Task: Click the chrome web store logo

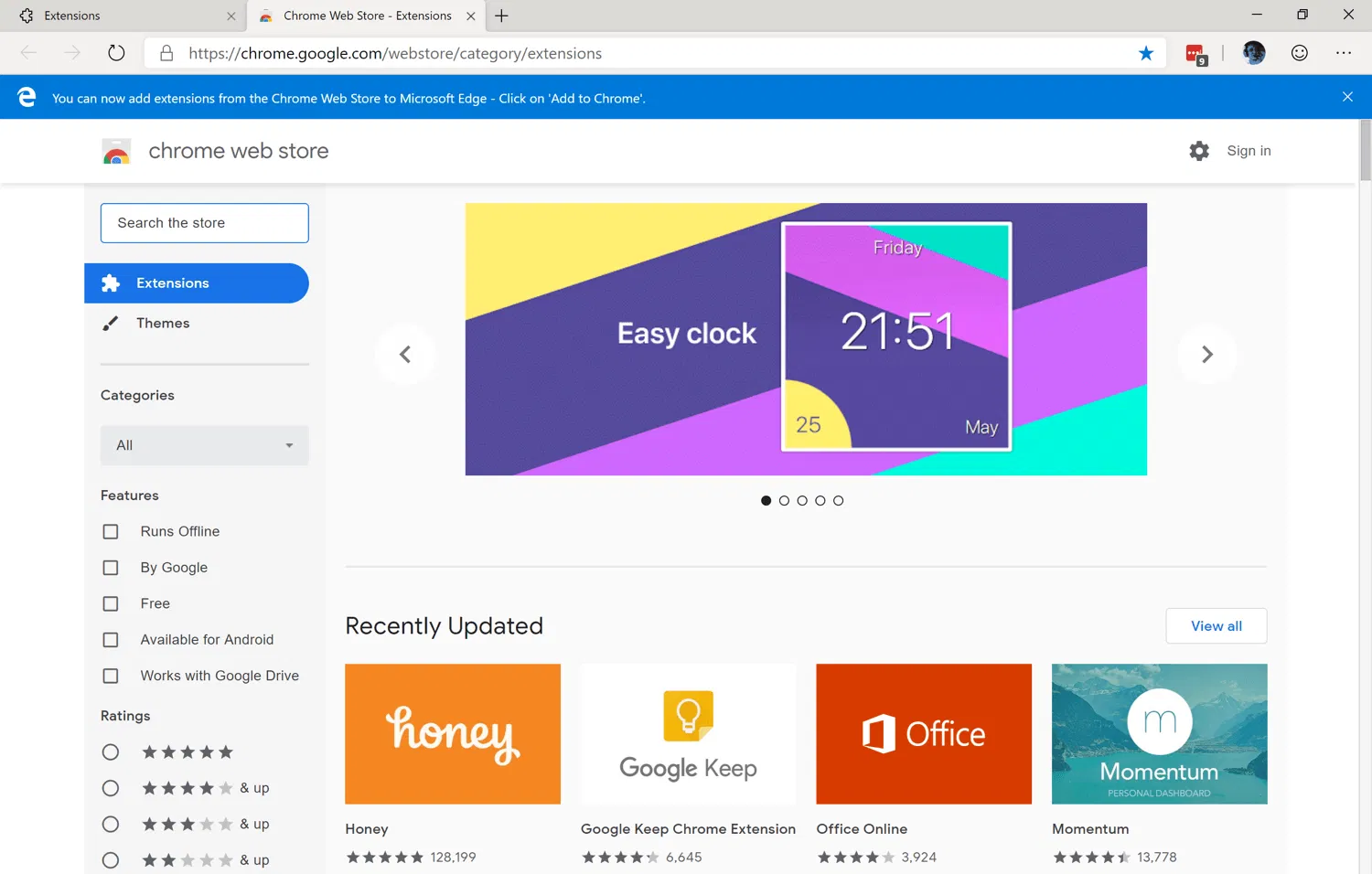Action: (x=117, y=151)
